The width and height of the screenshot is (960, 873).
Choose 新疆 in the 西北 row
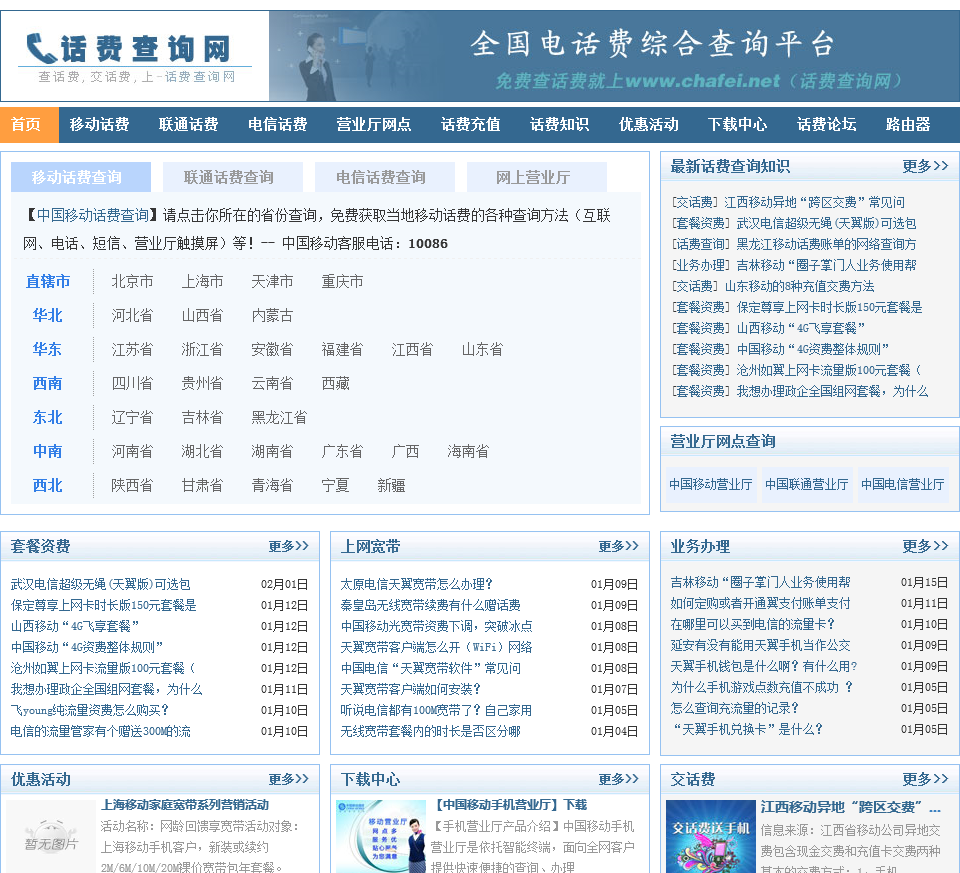click(x=391, y=485)
